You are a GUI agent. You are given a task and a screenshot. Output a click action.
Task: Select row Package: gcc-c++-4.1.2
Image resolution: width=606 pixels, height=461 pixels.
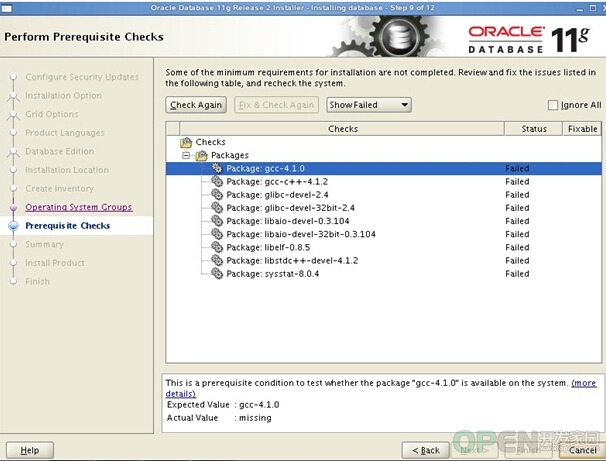click(x=383, y=181)
